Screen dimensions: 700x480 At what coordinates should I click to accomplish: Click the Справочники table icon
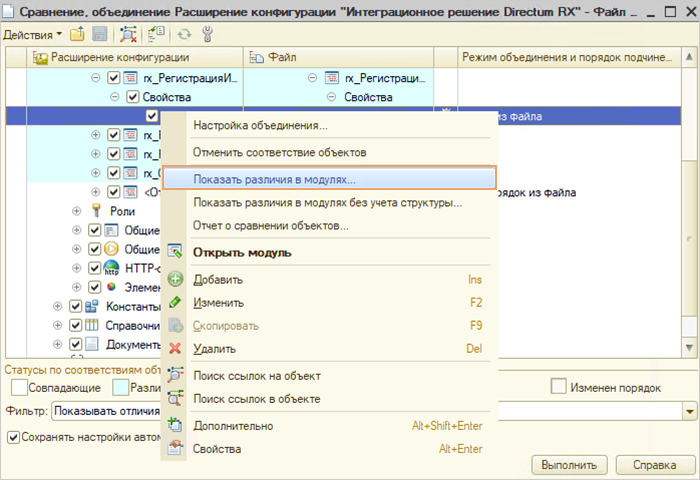point(91,325)
